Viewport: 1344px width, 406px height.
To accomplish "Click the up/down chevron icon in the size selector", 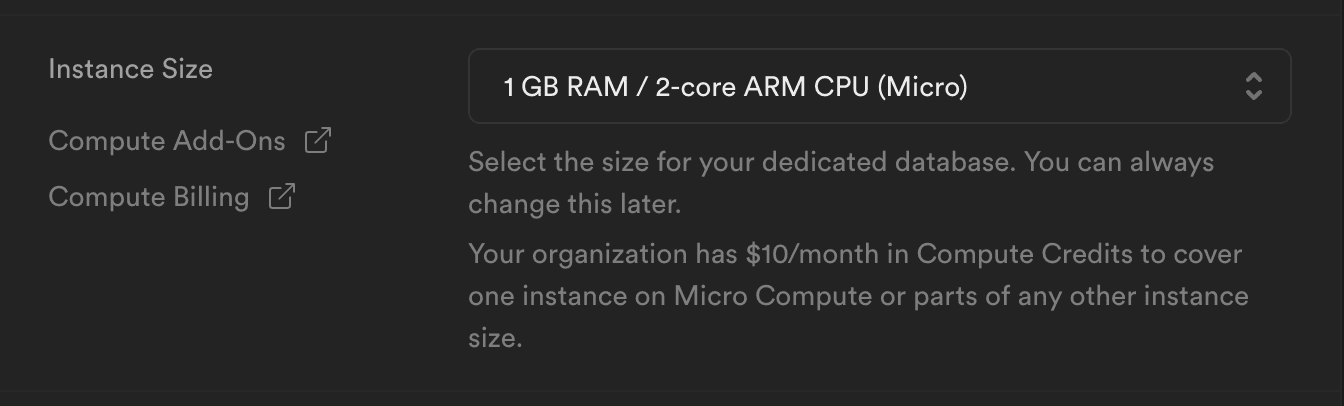I will [1254, 86].
